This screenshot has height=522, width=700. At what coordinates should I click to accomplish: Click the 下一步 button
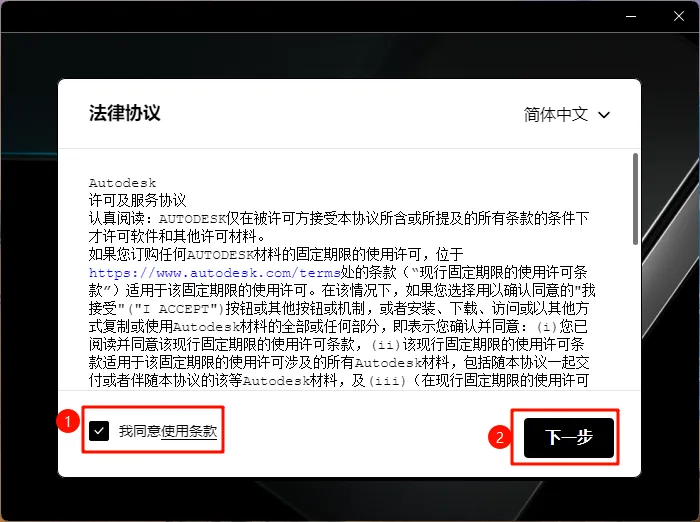[569, 438]
